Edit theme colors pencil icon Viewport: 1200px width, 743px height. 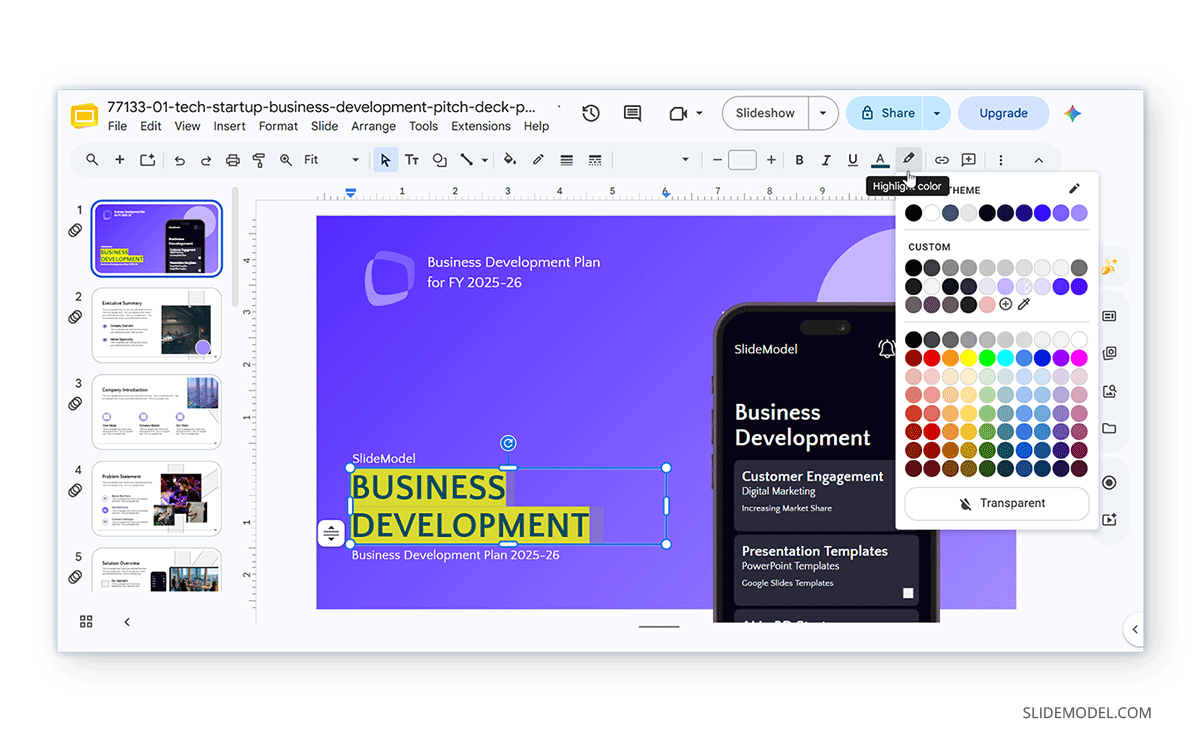point(1074,188)
